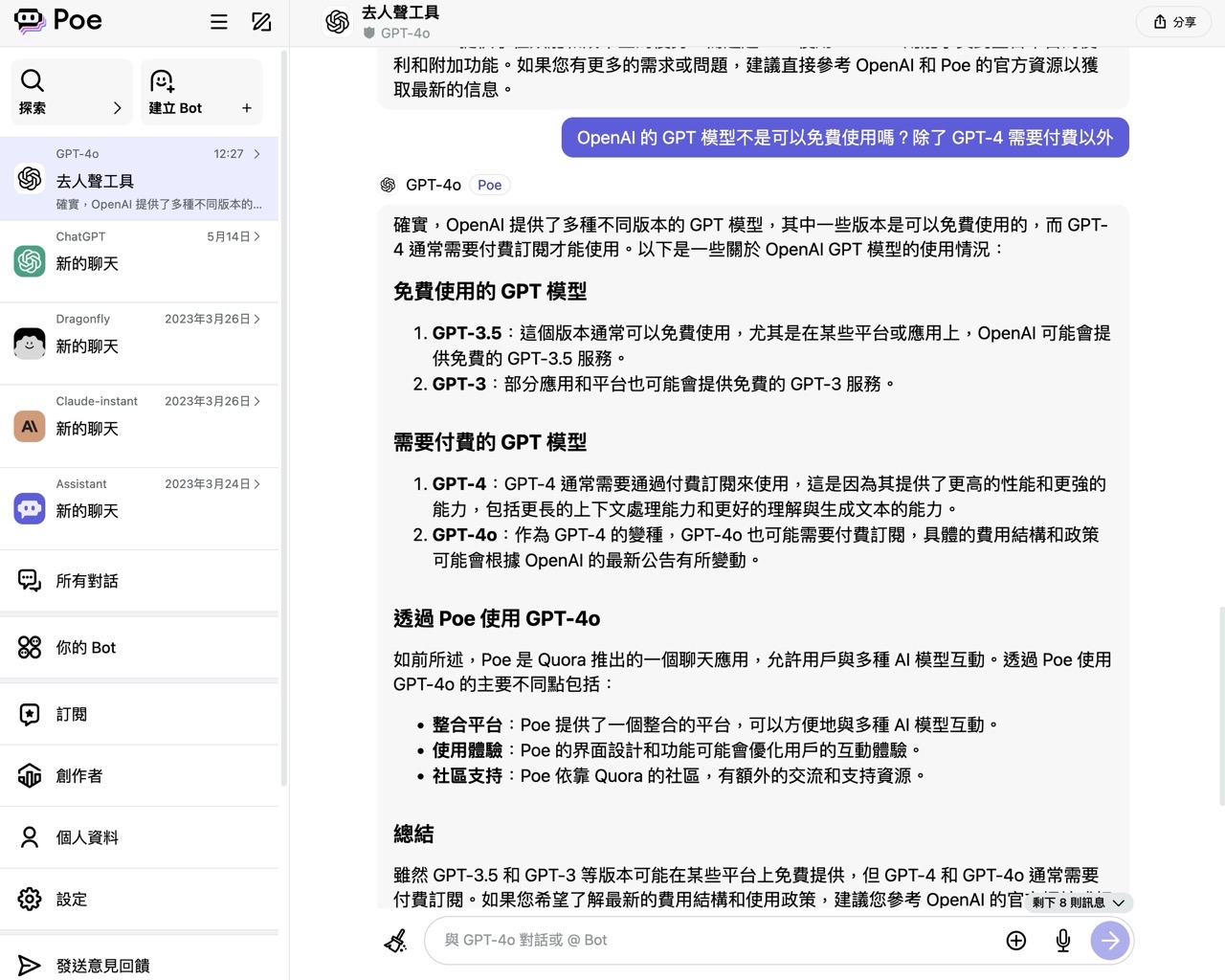This screenshot has height=980, width=1225.
Task: Click the Claude-instant avatar icon
Action: tap(30, 426)
